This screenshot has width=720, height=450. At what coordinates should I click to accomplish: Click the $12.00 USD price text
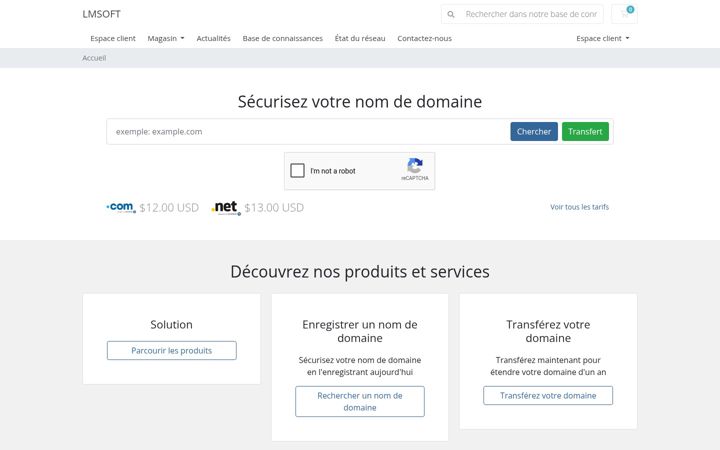[169, 208]
